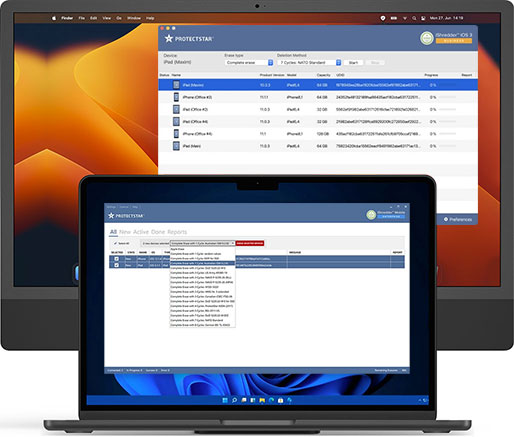The height and width of the screenshot is (437, 514).
Task: Open the Window menu in the macOS menu bar
Action: click(134, 18)
